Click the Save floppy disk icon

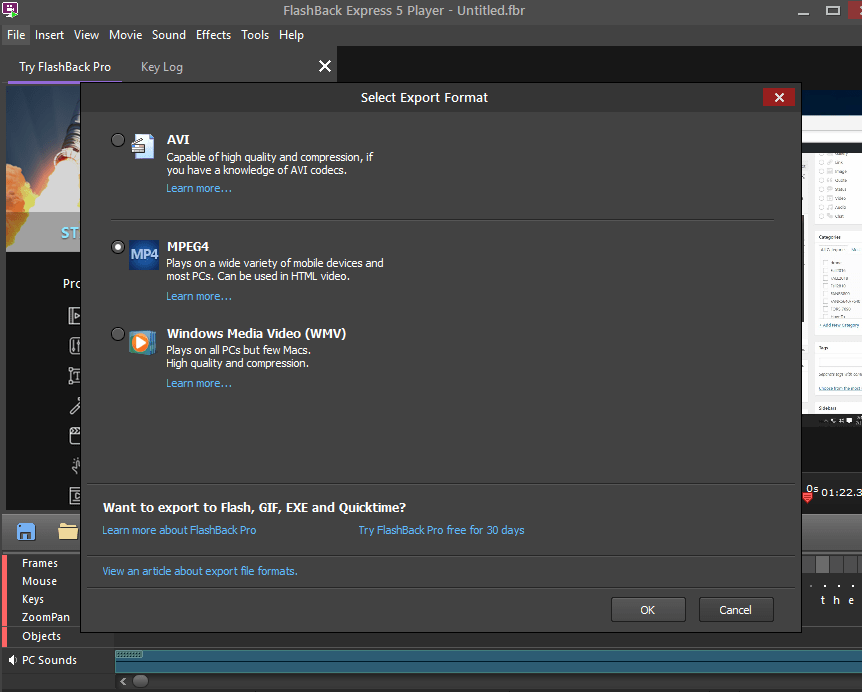point(26,532)
